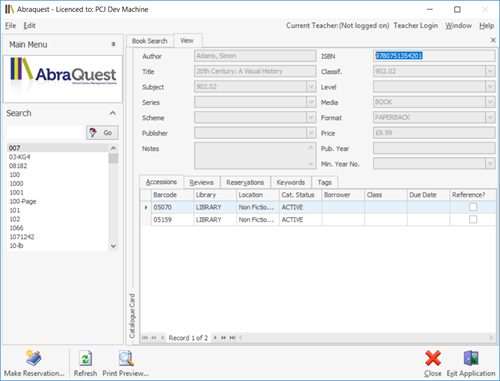Click the Refresh icon
The width and height of the screenshot is (500, 381).
(85, 359)
